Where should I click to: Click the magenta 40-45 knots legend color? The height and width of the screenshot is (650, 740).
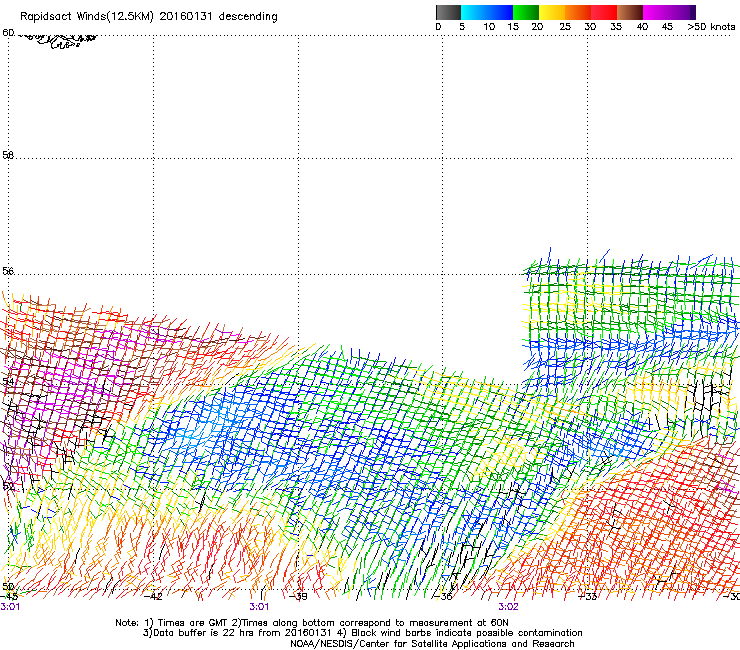[x=656, y=12]
